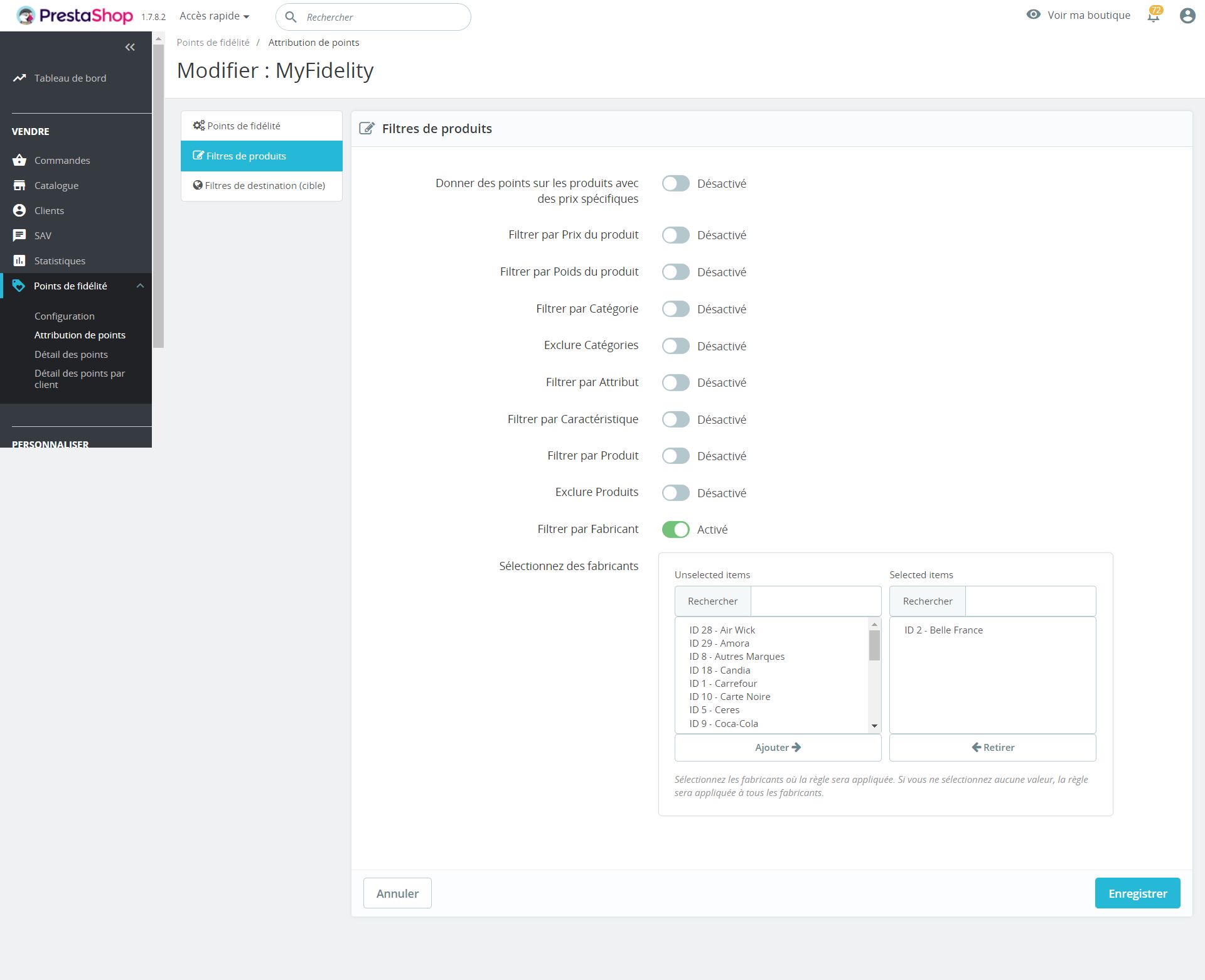The image size is (1205, 980).
Task: Click the SAV chat bubble icon
Action: [19, 235]
